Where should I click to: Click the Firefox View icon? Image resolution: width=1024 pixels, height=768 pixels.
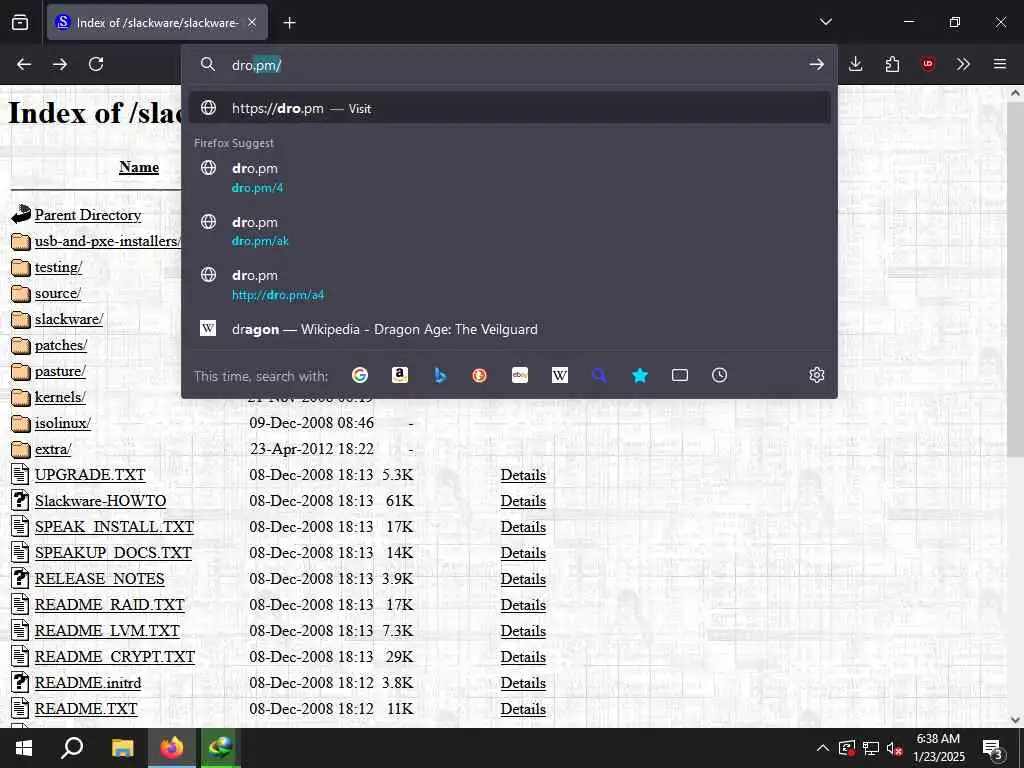click(x=20, y=23)
